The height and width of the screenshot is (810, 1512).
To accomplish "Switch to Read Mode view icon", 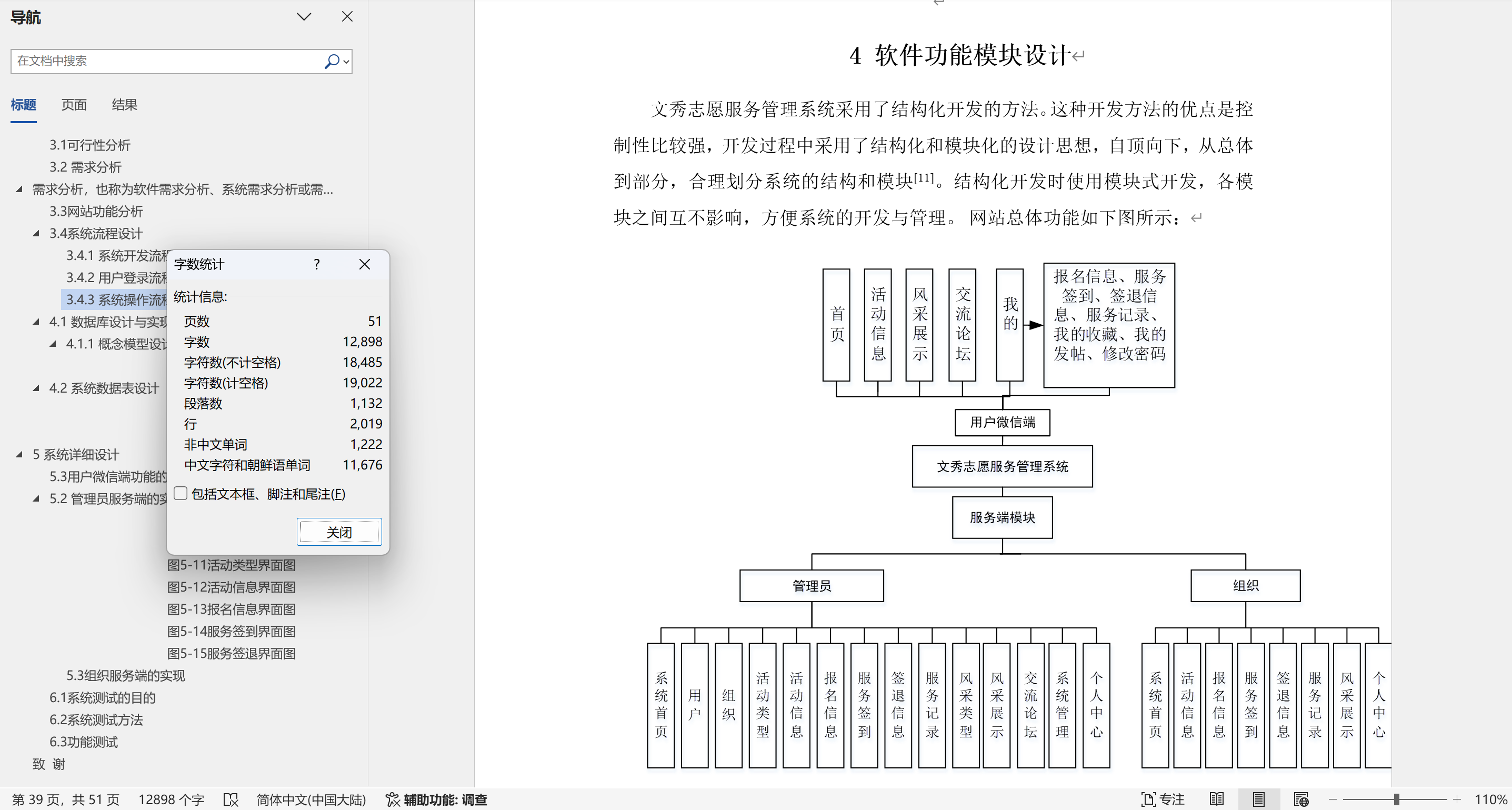I will 1217,799.
